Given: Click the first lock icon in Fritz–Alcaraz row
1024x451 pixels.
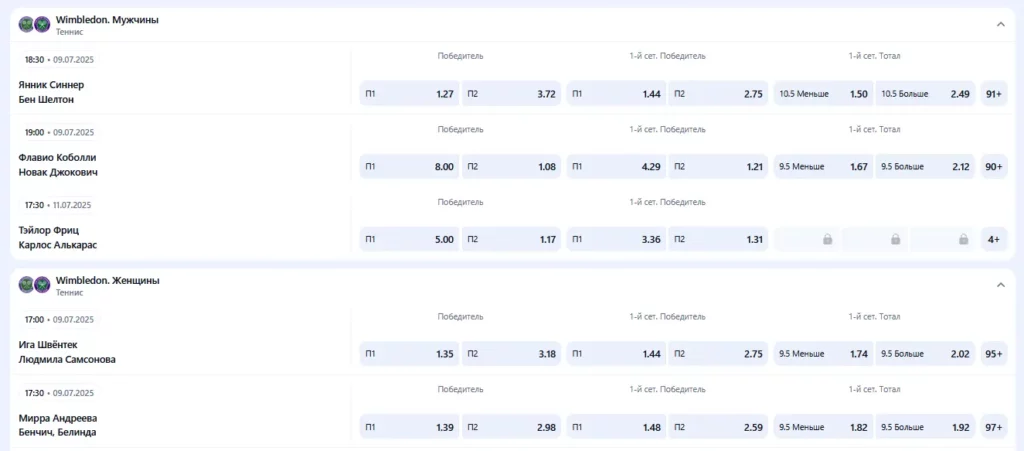Looking at the screenshot, I should 827,240.
